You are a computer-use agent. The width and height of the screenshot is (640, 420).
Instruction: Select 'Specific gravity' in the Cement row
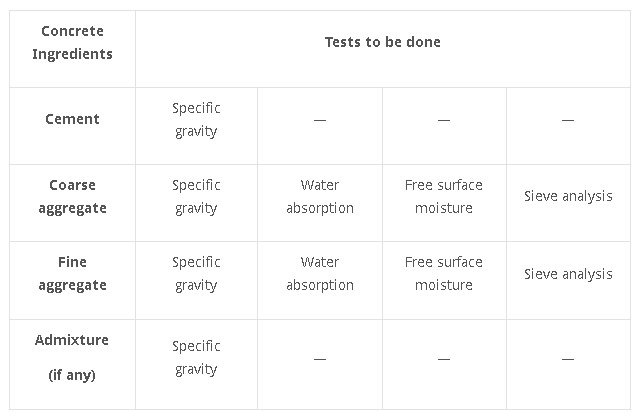point(196,120)
